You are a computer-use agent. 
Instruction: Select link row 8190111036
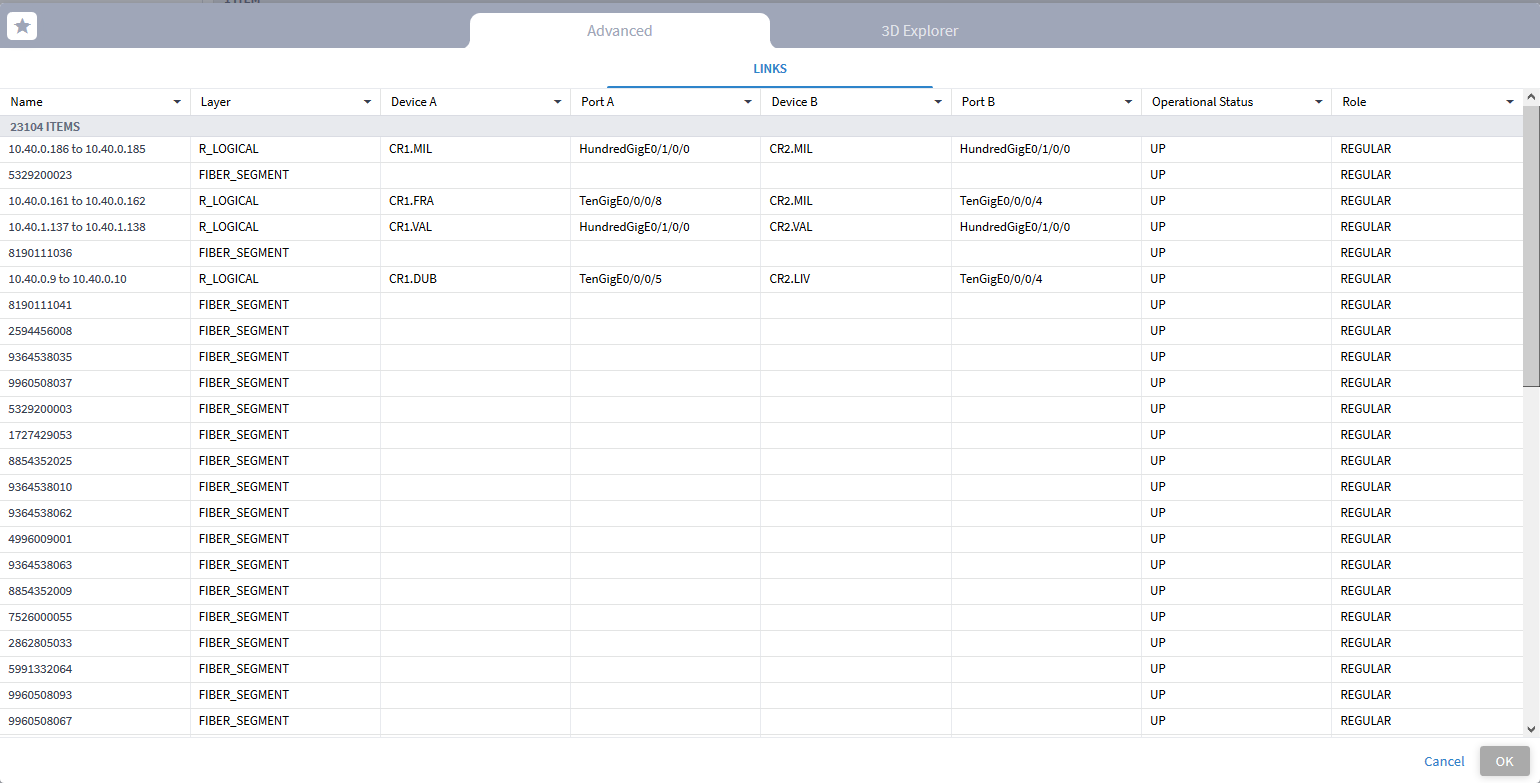(x=761, y=253)
